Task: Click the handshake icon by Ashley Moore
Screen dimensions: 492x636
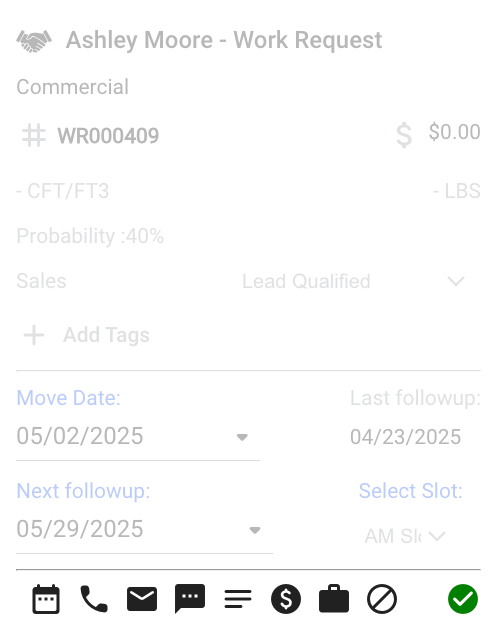Action: point(34,41)
